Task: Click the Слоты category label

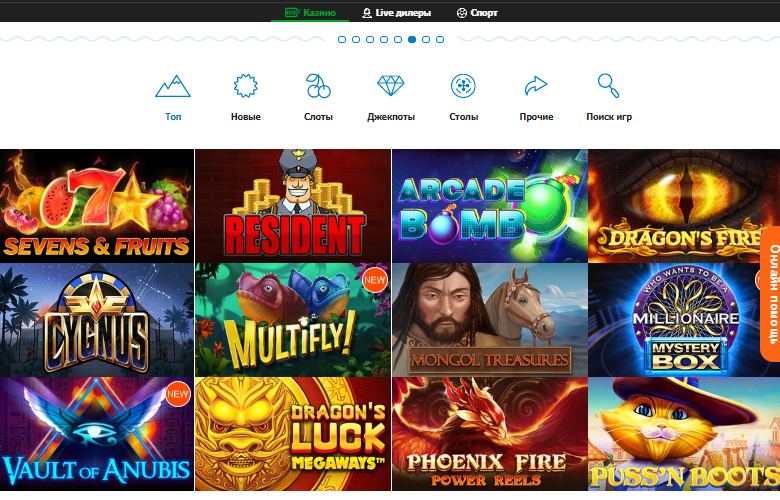Action: click(x=318, y=116)
